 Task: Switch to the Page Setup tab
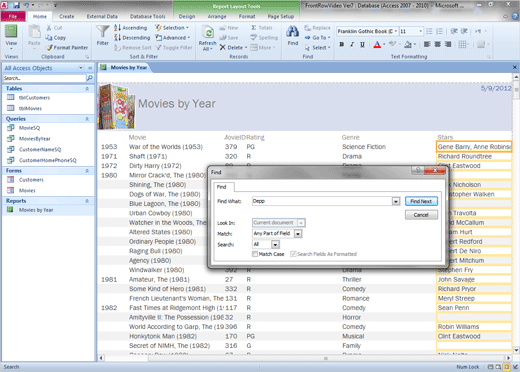[x=281, y=16]
